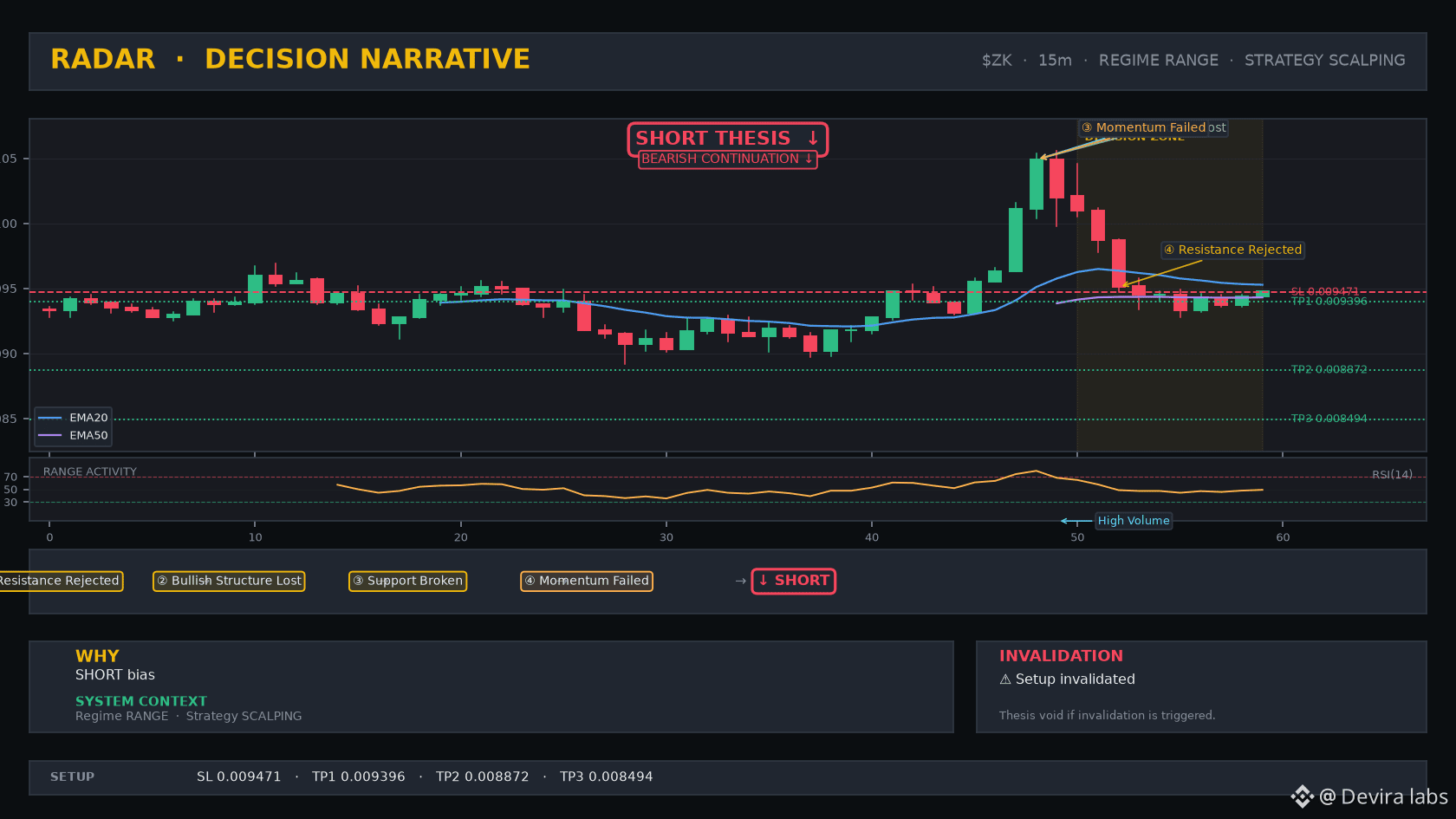Click the INVALIDATION heading
The width and height of the screenshot is (1456, 819).
(x=1061, y=656)
